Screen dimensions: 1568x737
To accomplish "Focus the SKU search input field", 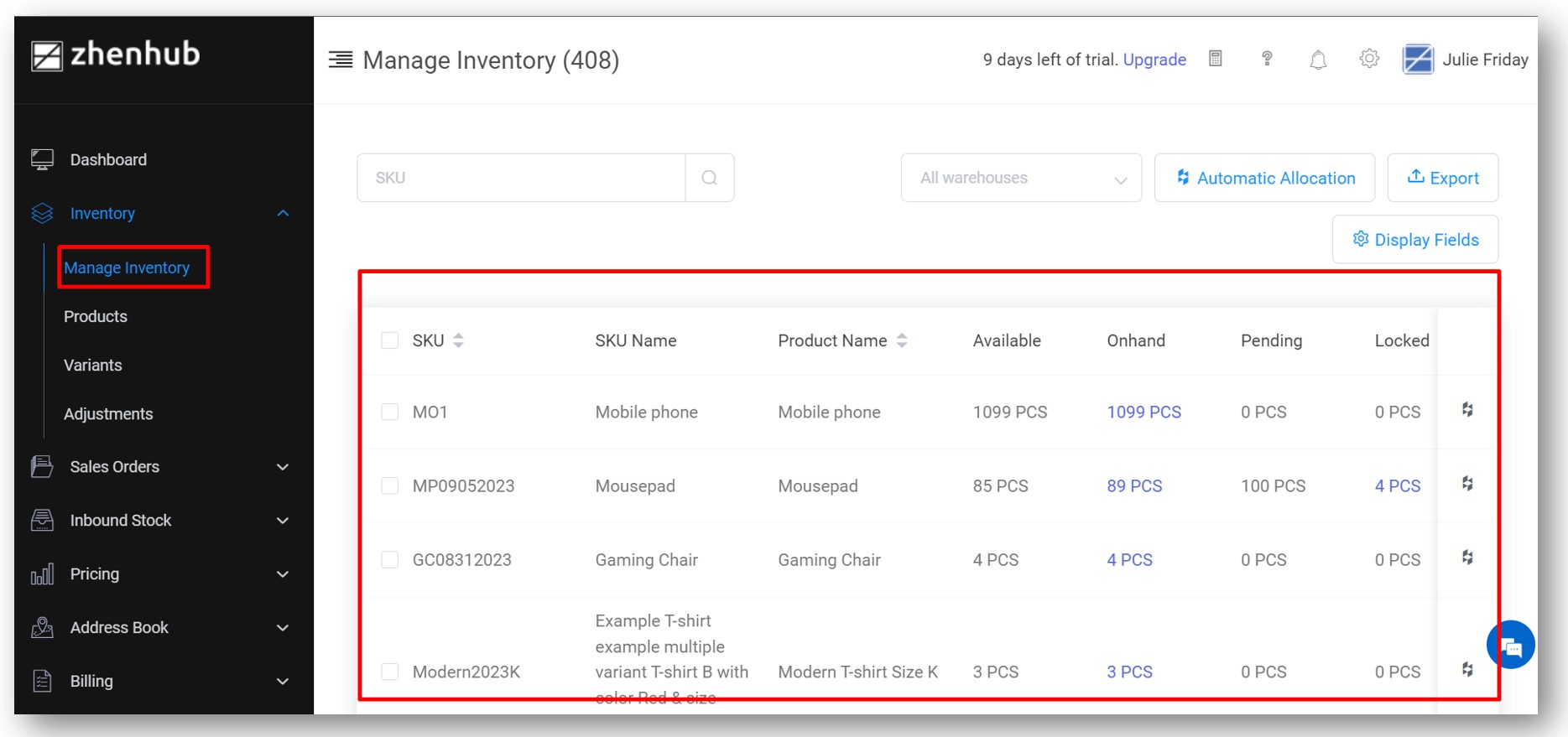I will 521,178.
